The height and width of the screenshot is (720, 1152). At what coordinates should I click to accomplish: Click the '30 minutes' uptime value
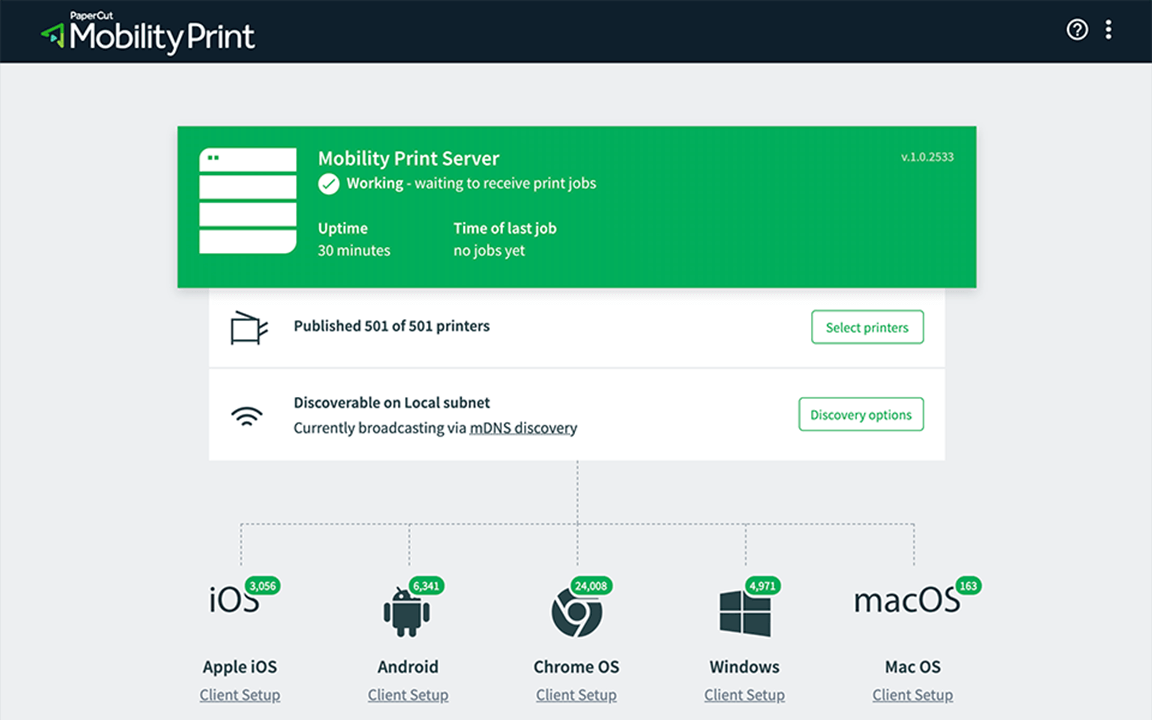pyautogui.click(x=354, y=250)
